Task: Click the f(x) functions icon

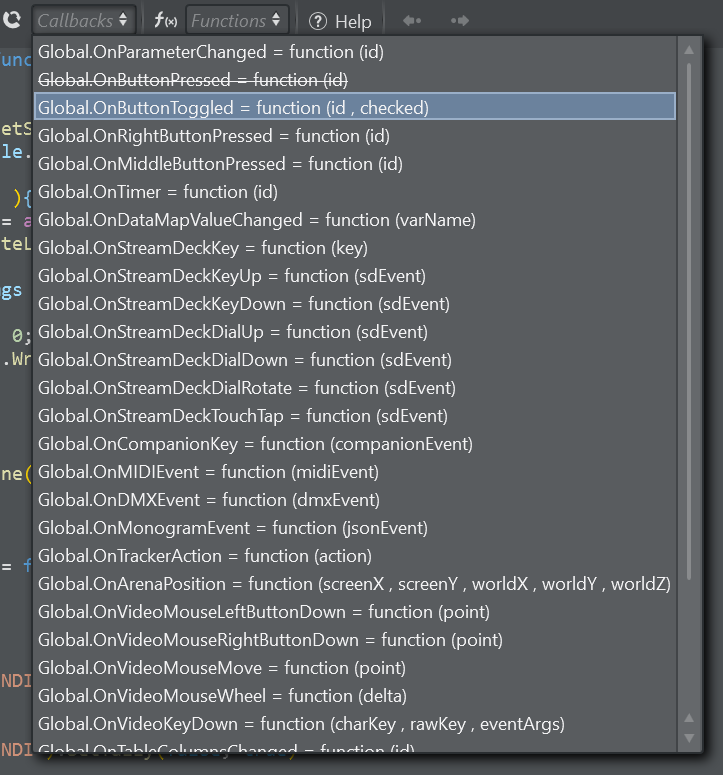Action: click(166, 20)
